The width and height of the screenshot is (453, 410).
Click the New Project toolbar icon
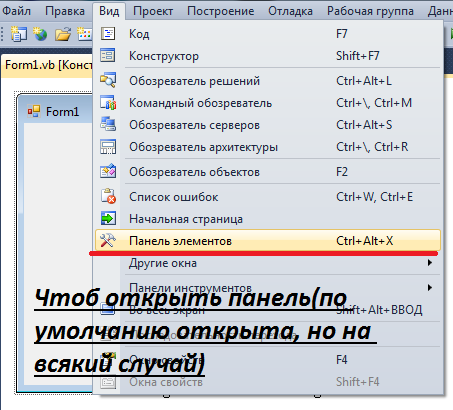[x=19, y=34]
